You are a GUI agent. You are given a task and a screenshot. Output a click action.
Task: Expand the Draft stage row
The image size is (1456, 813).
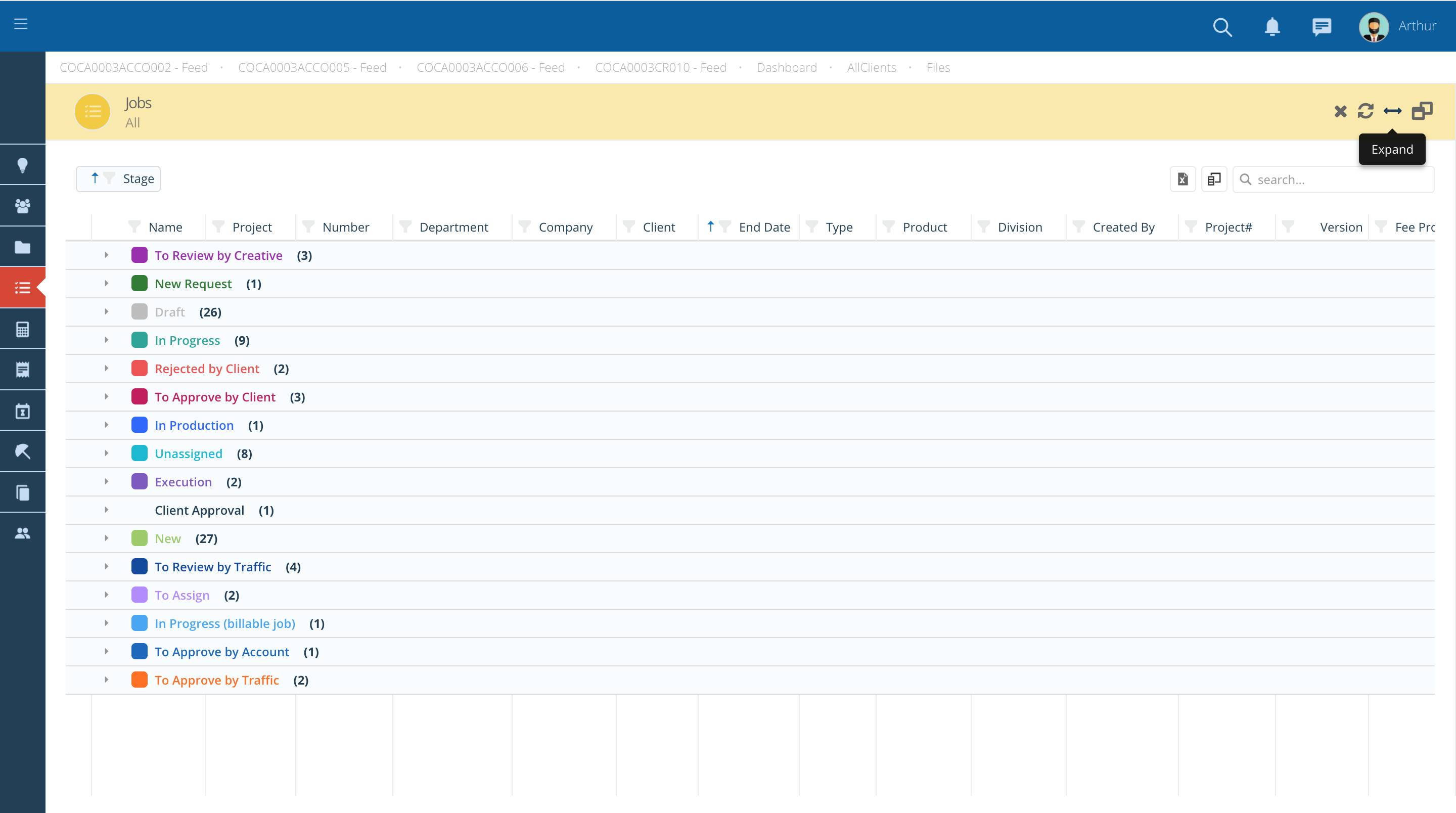(x=106, y=311)
